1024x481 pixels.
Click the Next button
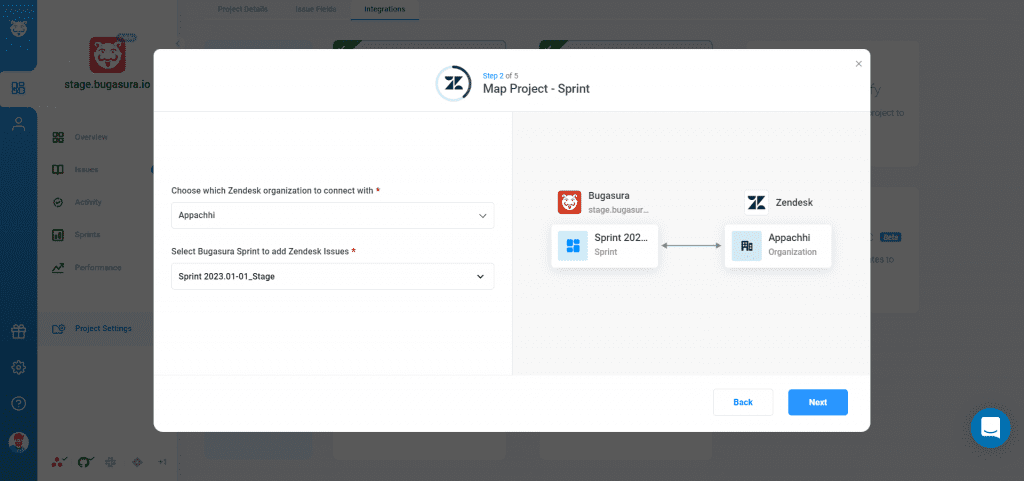[x=818, y=402]
